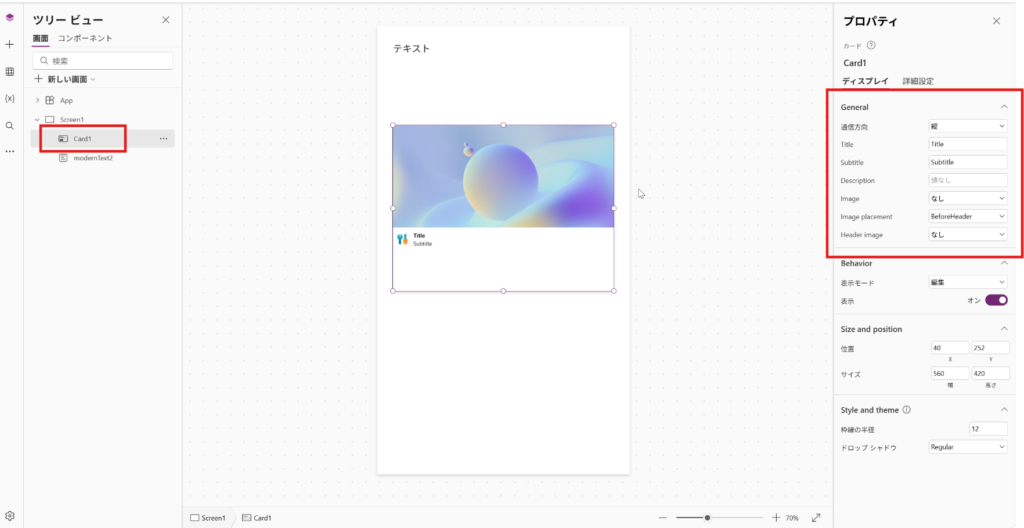Image resolution: width=1024 pixels, height=528 pixels.
Task: Open the 通信方向 dropdown
Action: pos(967,126)
